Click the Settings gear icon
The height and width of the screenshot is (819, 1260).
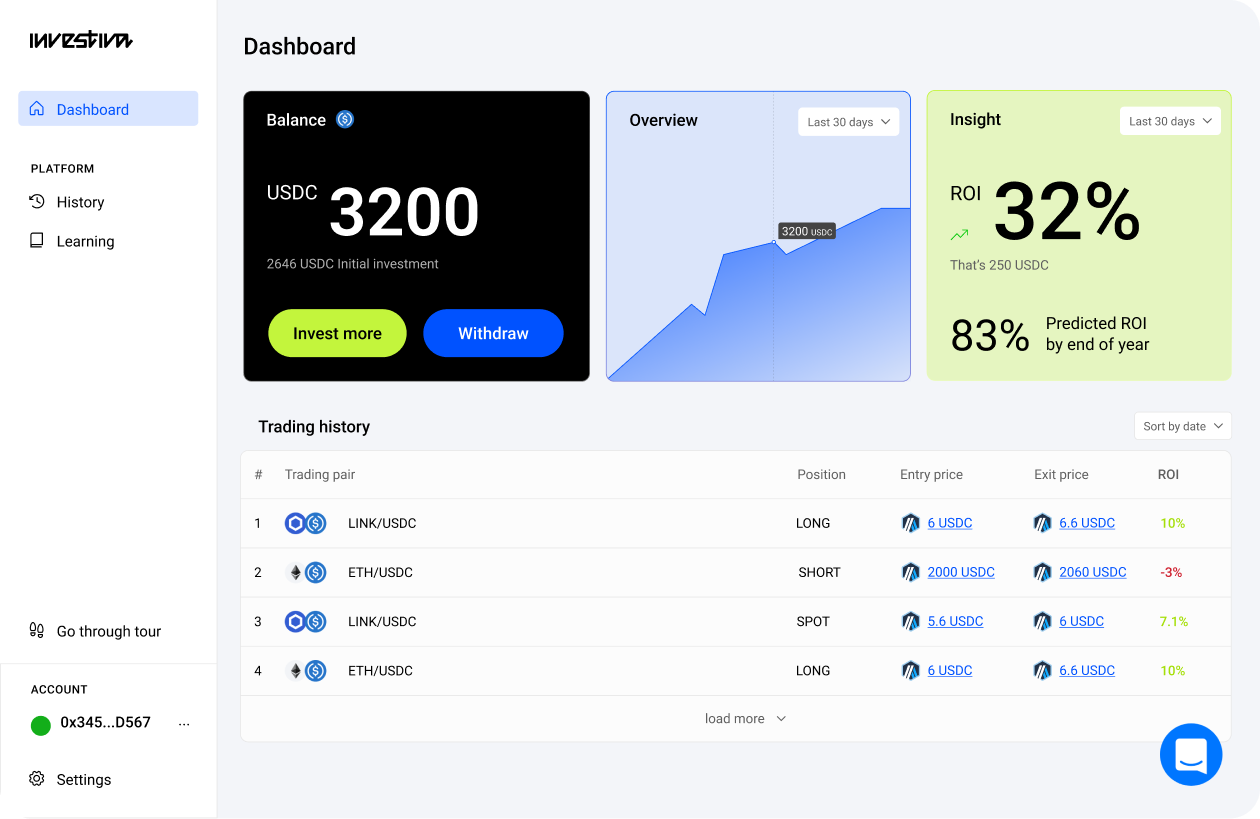37,779
